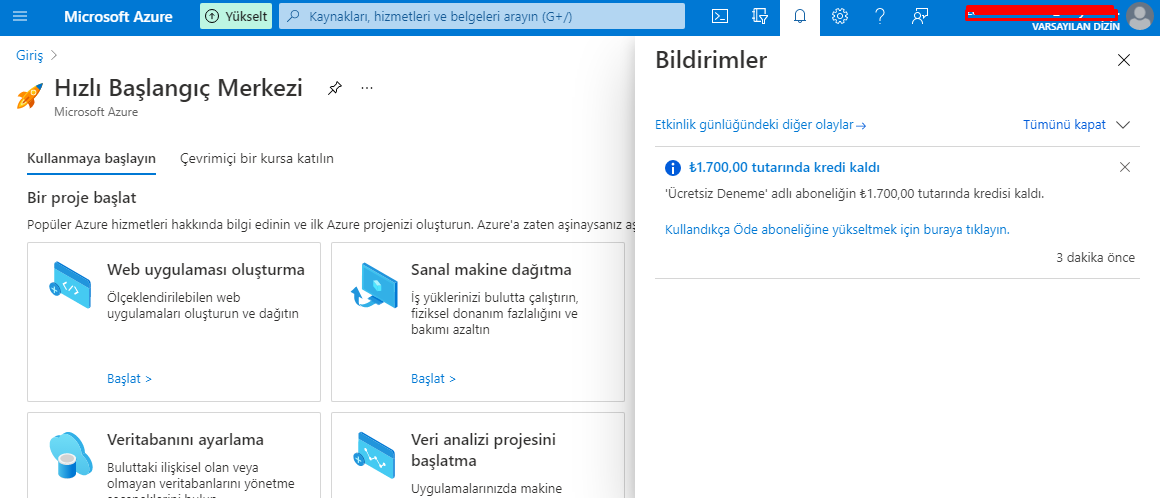Dismiss the ₺1.700,00 credit notification
The width and height of the screenshot is (1160, 498).
tap(1125, 167)
